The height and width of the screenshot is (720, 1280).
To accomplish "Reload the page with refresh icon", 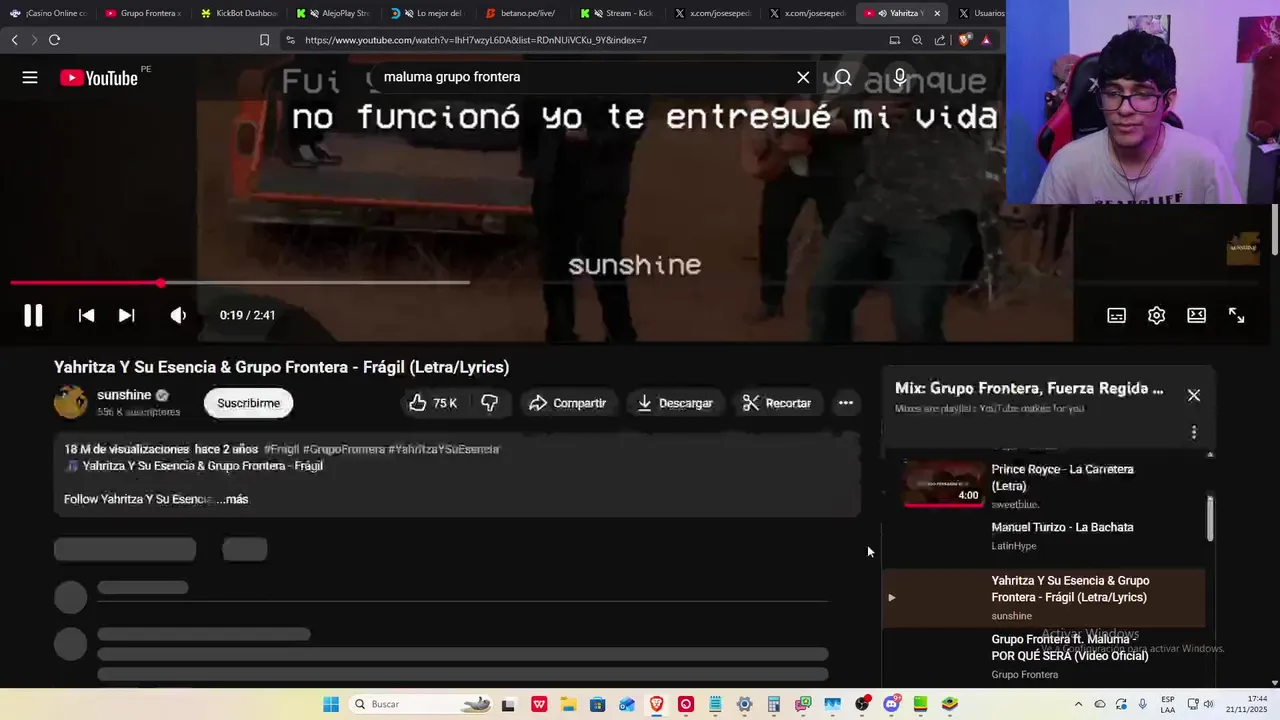I will click(x=54, y=40).
